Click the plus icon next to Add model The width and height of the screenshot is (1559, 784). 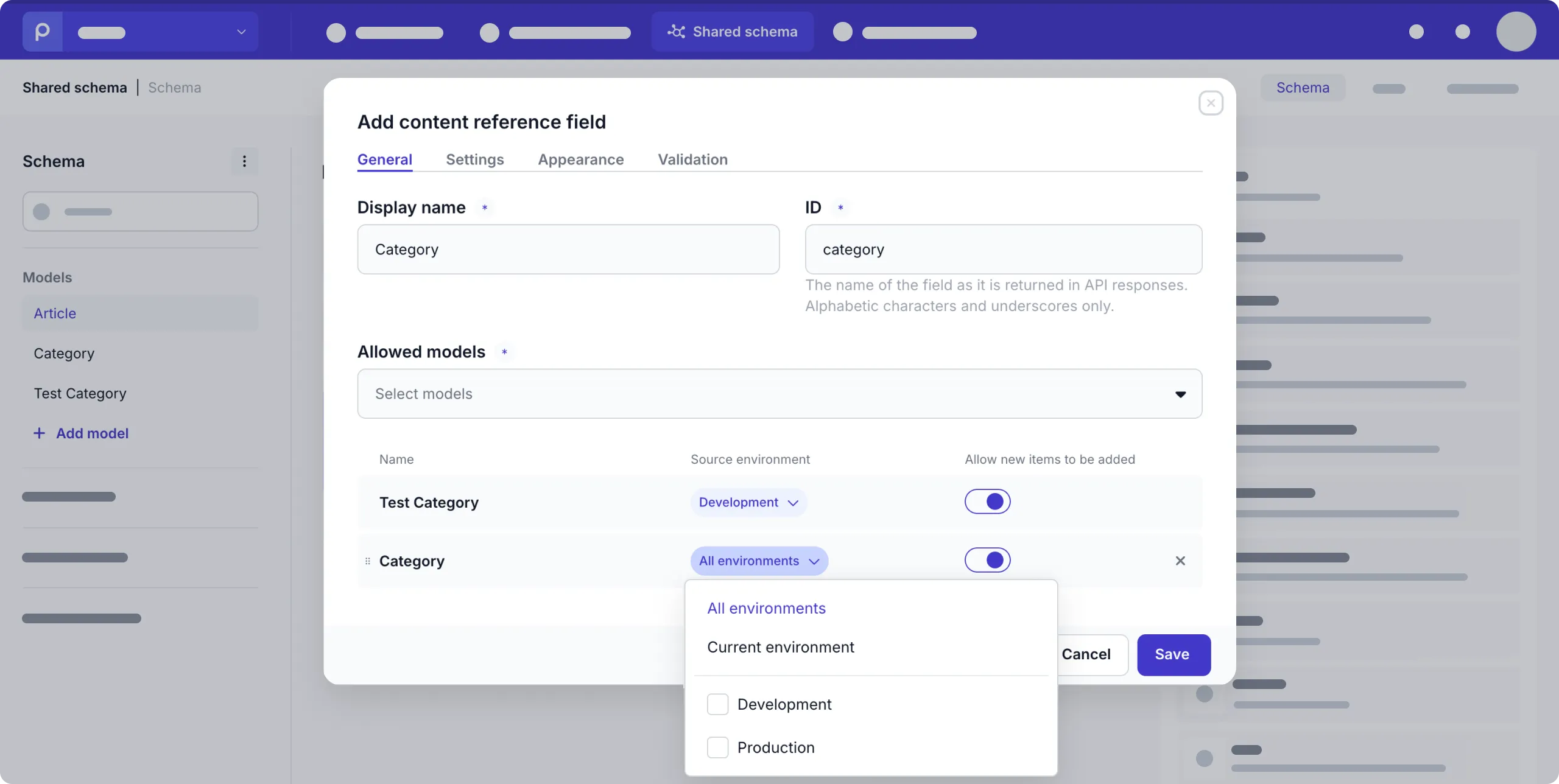pyautogui.click(x=40, y=433)
